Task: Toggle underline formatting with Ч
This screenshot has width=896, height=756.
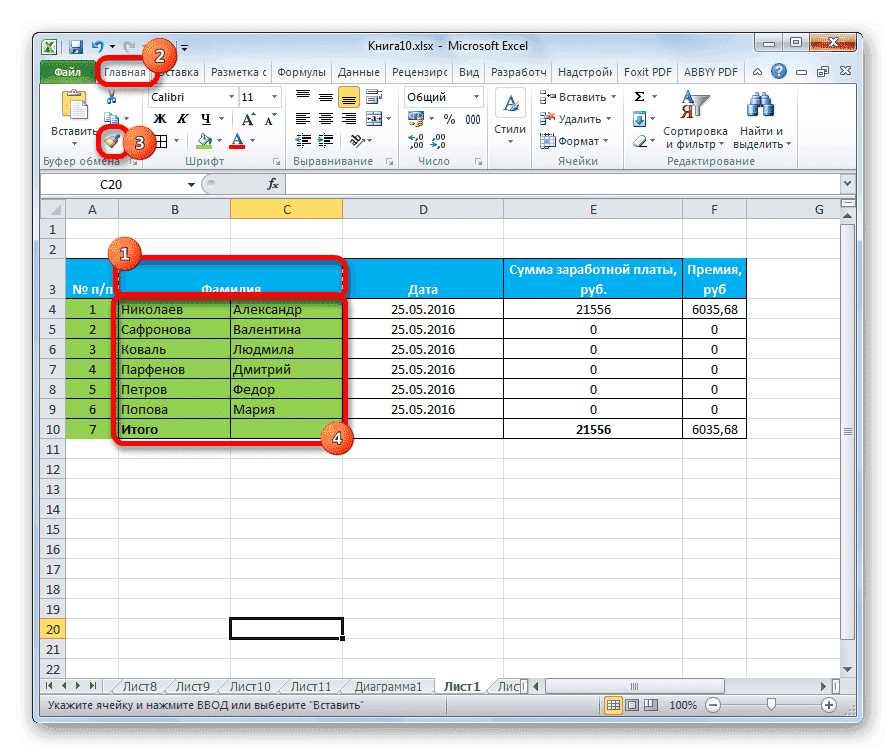Action: [206, 117]
